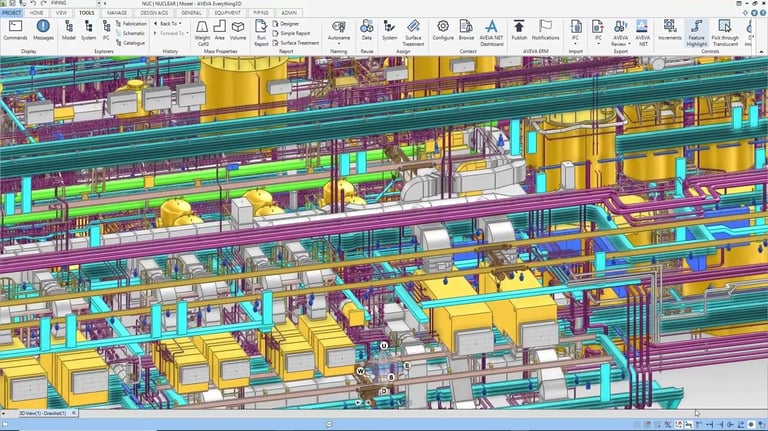This screenshot has height=431, width=768.
Task: Toggle Feature Highlight control
Action: 696,33
